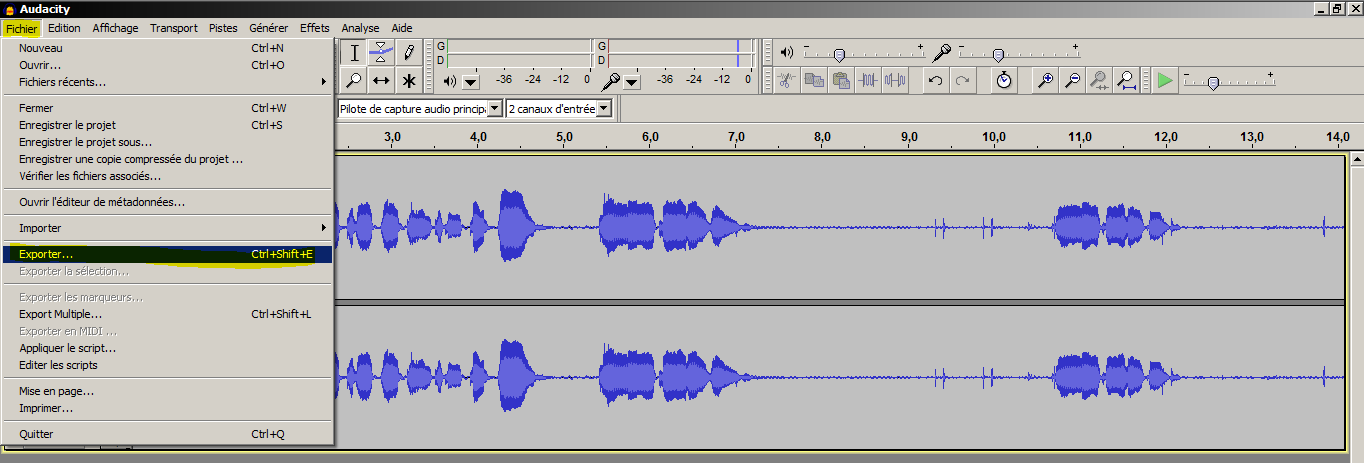Choose Export Multiple... entry
This screenshot has width=1364, height=463.
pos(168,314)
